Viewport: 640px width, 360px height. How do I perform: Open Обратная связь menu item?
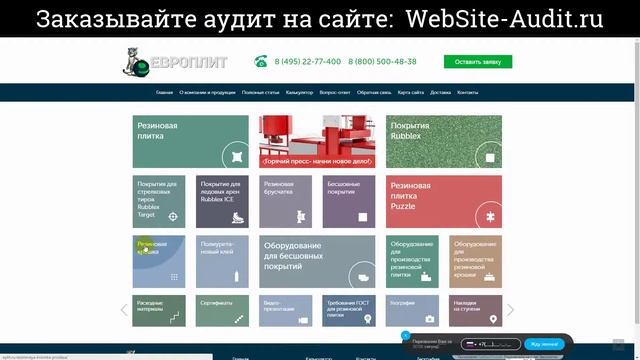[374, 93]
